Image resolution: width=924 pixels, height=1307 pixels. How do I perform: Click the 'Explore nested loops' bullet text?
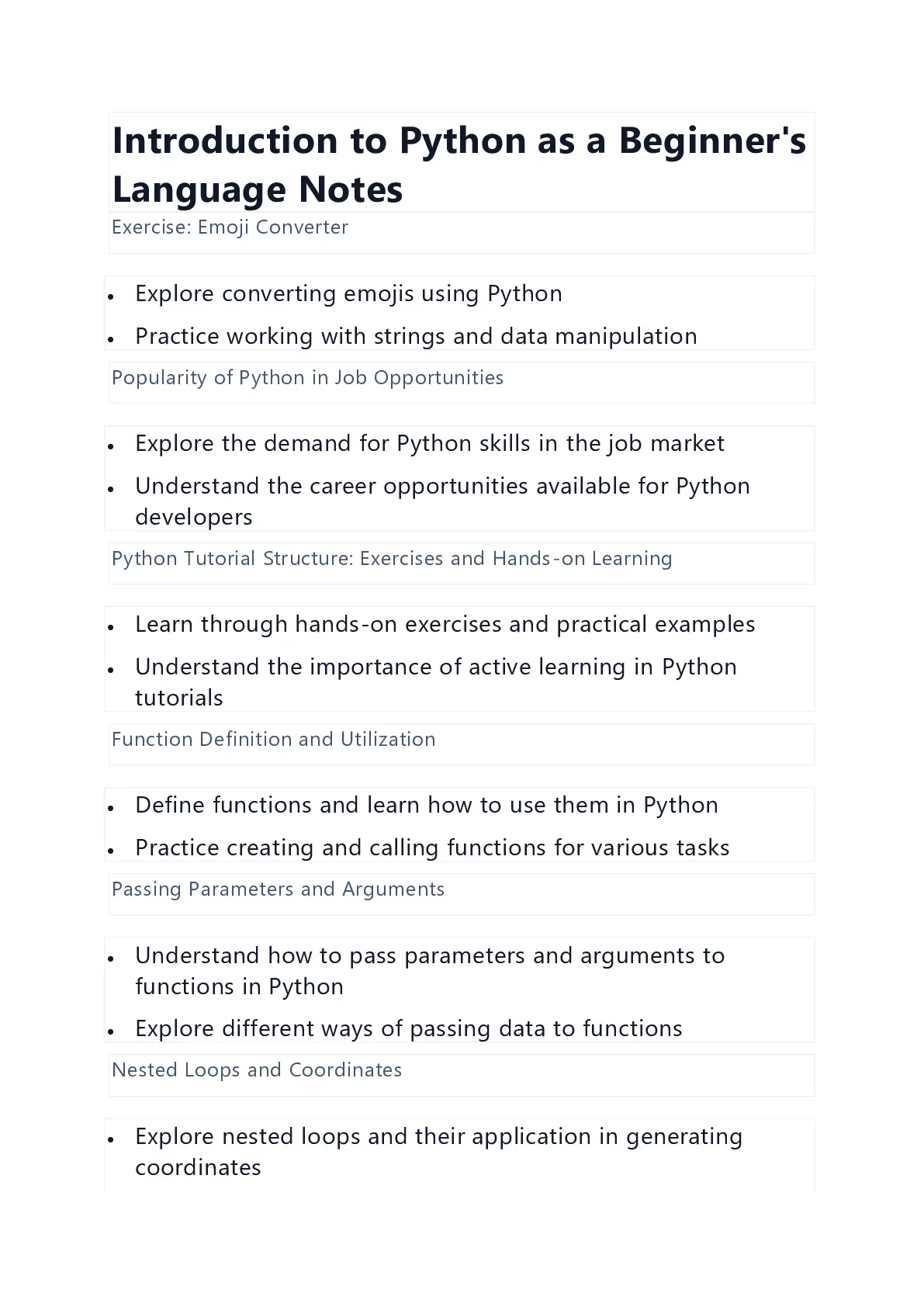438,1152
